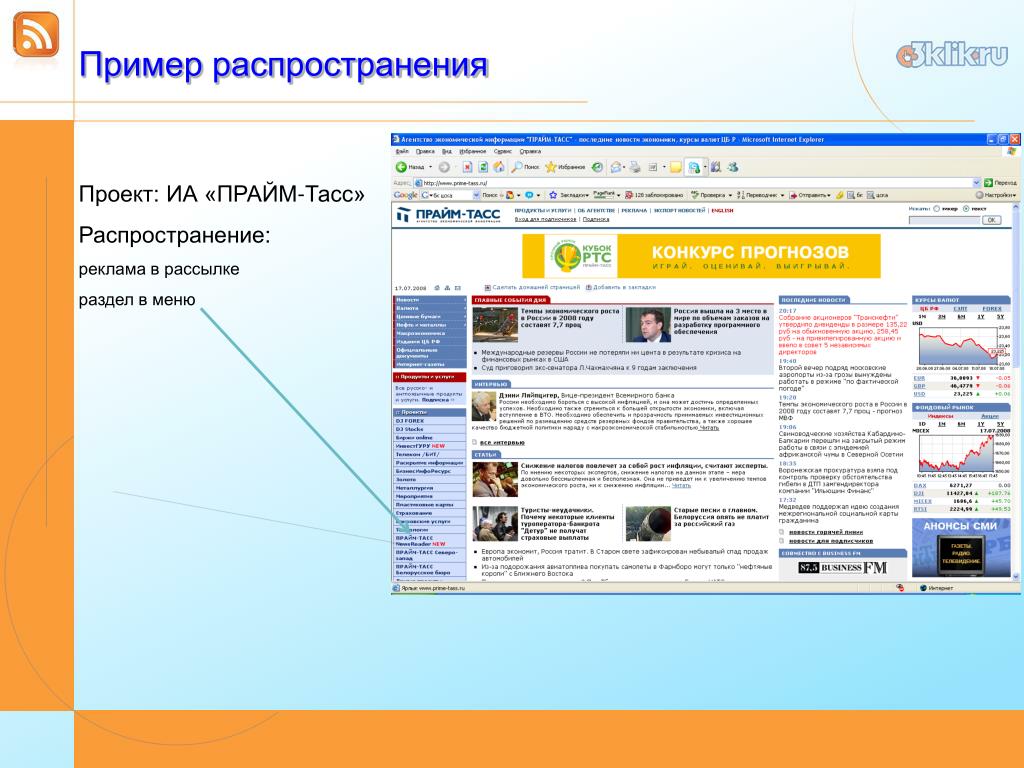Select the first search radio option
The image size is (1024, 768).
coord(936,208)
